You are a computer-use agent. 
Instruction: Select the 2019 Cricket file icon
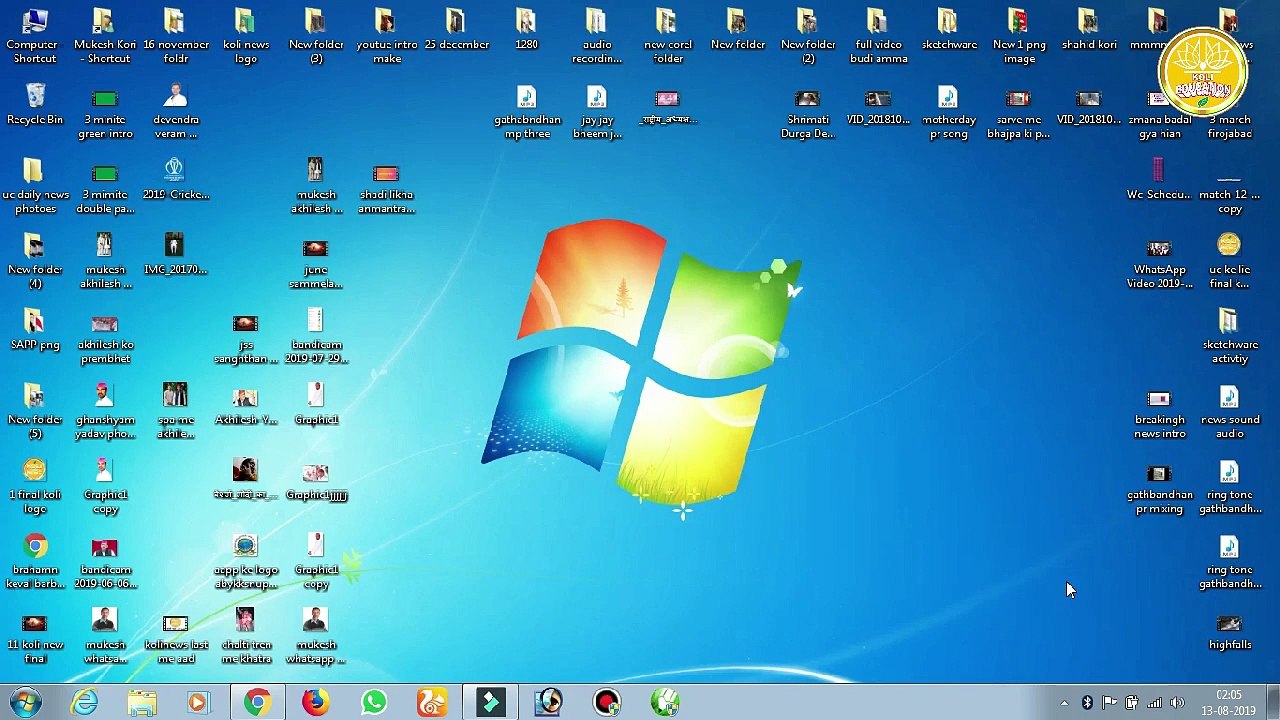(176, 180)
